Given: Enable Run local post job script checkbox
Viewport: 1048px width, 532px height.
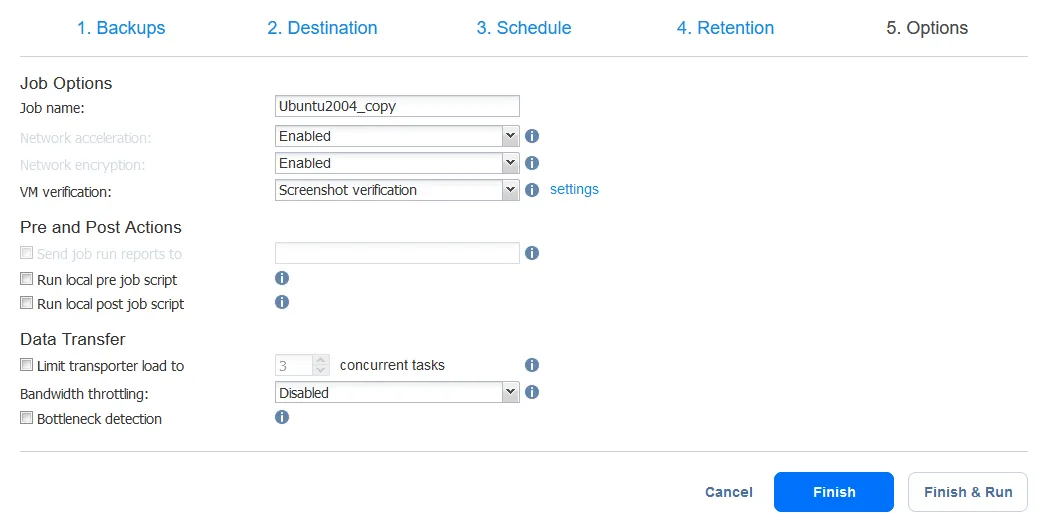Looking at the screenshot, I should pyautogui.click(x=27, y=303).
